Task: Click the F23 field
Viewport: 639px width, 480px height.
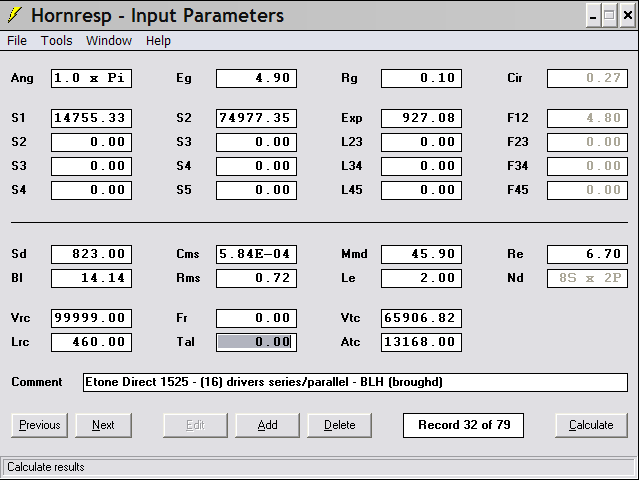Action: (587, 142)
